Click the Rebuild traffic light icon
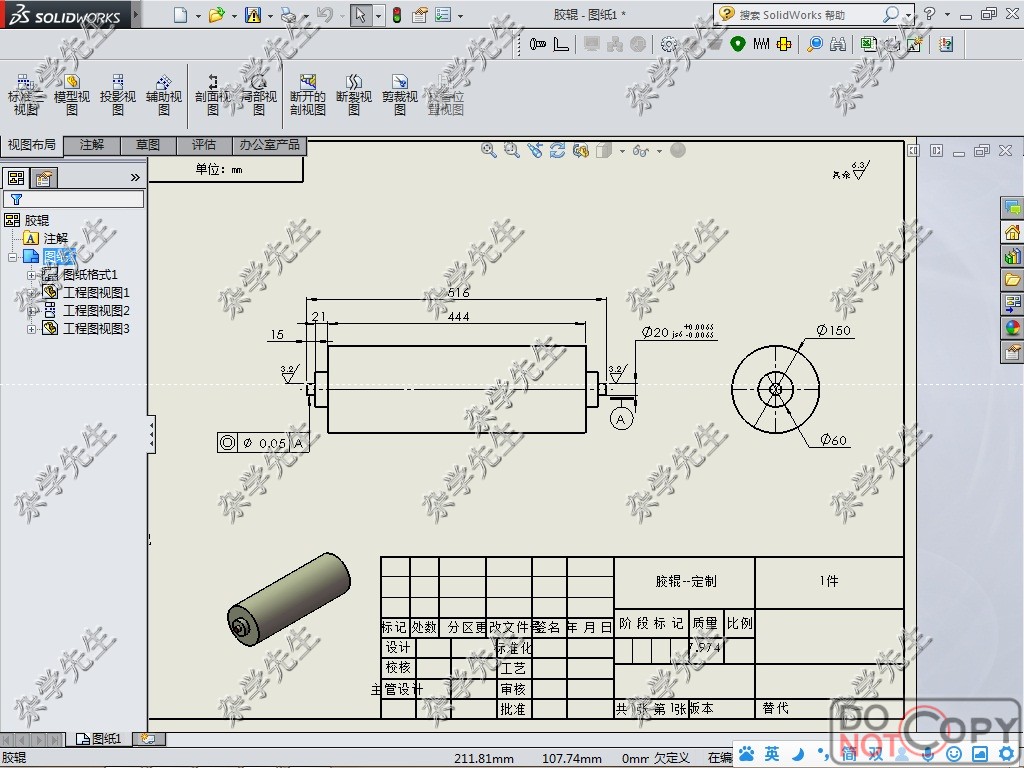1024x768 pixels. point(396,15)
